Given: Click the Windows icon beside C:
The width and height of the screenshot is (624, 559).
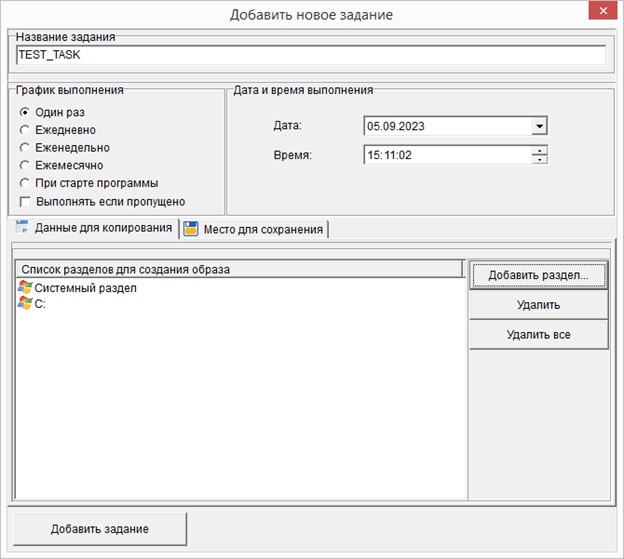Looking at the screenshot, I should tap(25, 303).
